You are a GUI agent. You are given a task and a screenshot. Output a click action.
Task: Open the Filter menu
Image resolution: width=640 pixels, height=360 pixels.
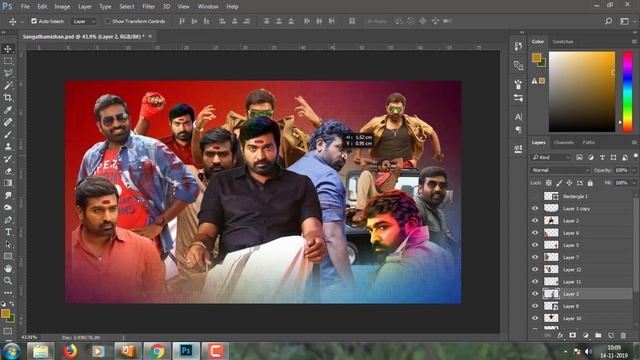(x=149, y=7)
